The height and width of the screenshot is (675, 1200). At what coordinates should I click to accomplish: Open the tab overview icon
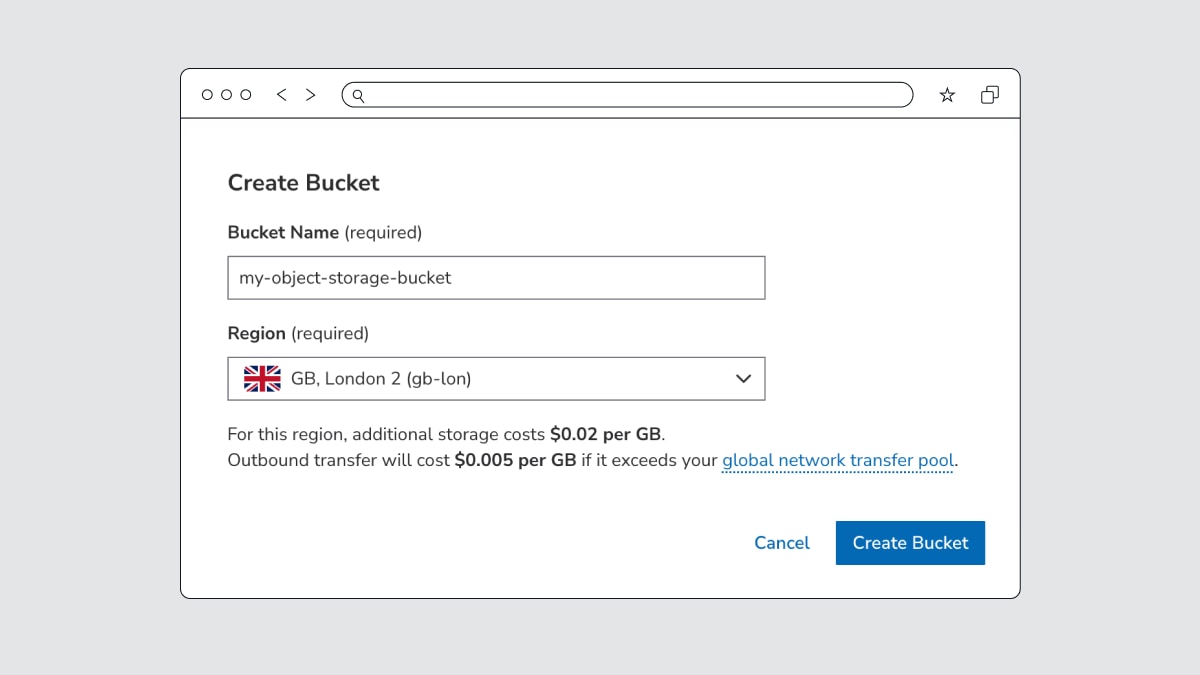[990, 94]
